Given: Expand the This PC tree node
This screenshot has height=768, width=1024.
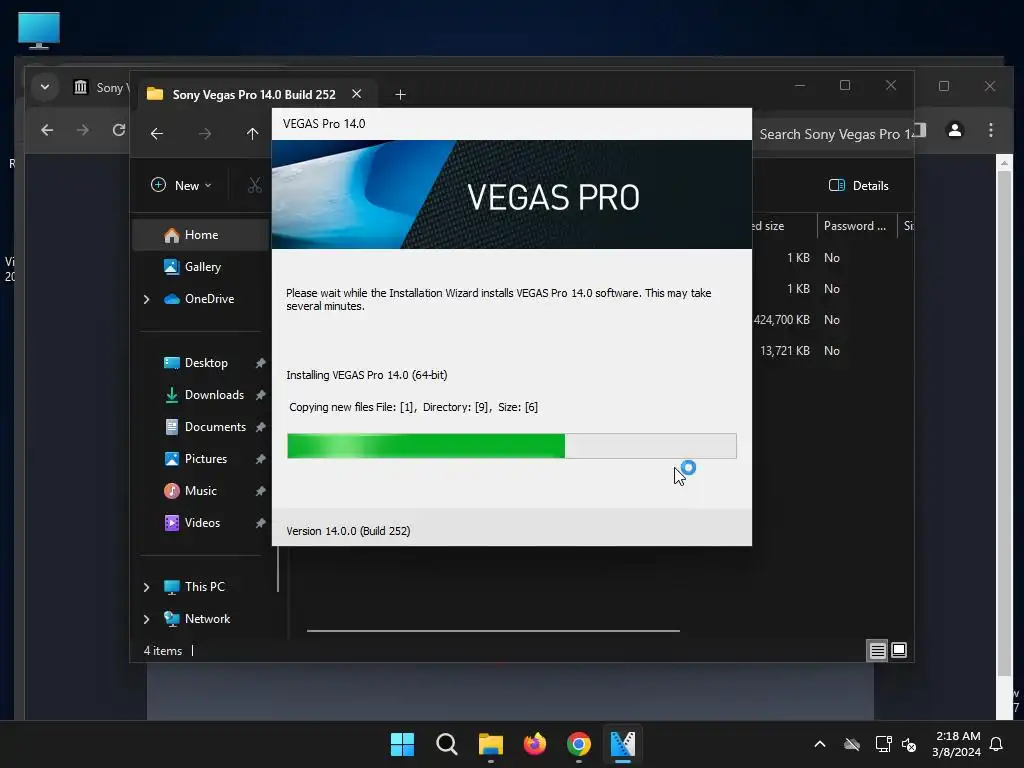Looking at the screenshot, I should click(x=146, y=587).
